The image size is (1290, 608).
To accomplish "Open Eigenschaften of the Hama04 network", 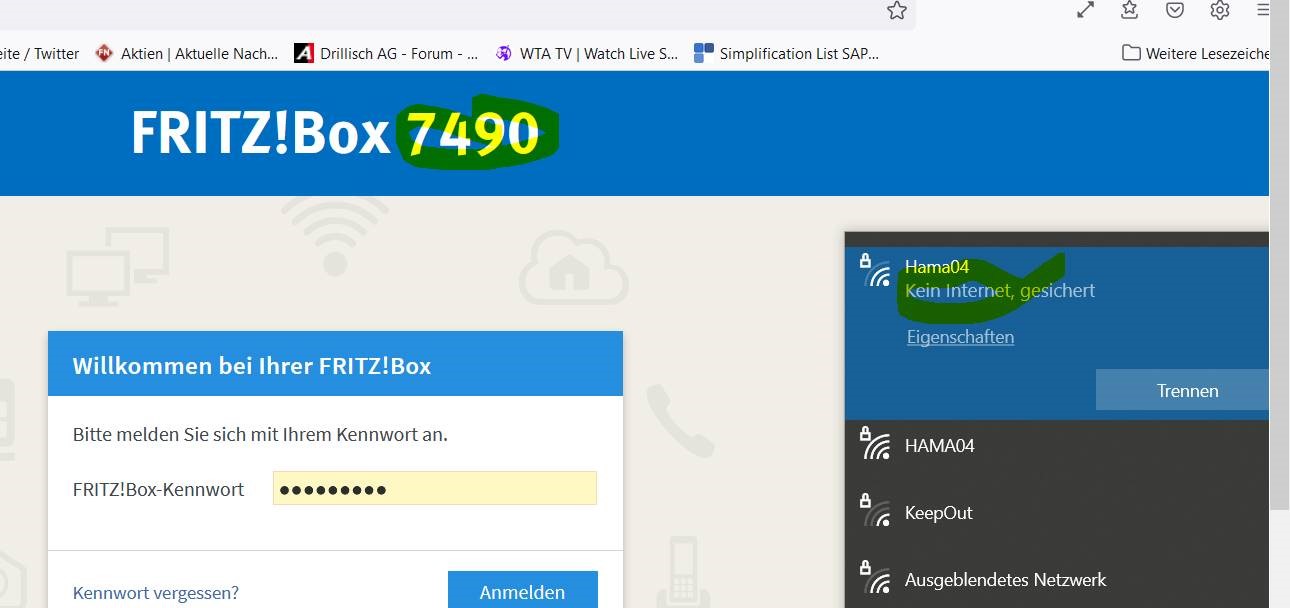I will pyautogui.click(x=960, y=337).
